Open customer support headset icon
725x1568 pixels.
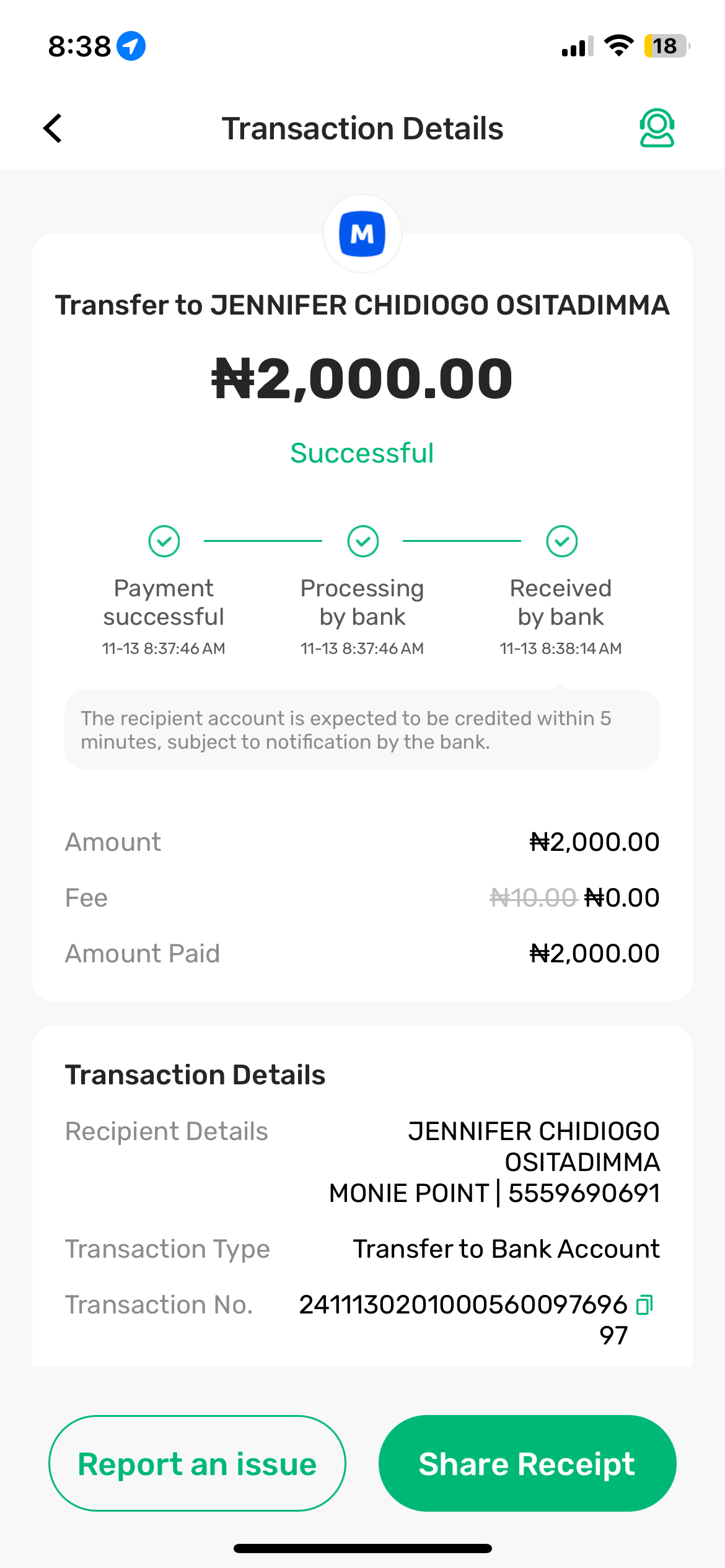coord(657,128)
